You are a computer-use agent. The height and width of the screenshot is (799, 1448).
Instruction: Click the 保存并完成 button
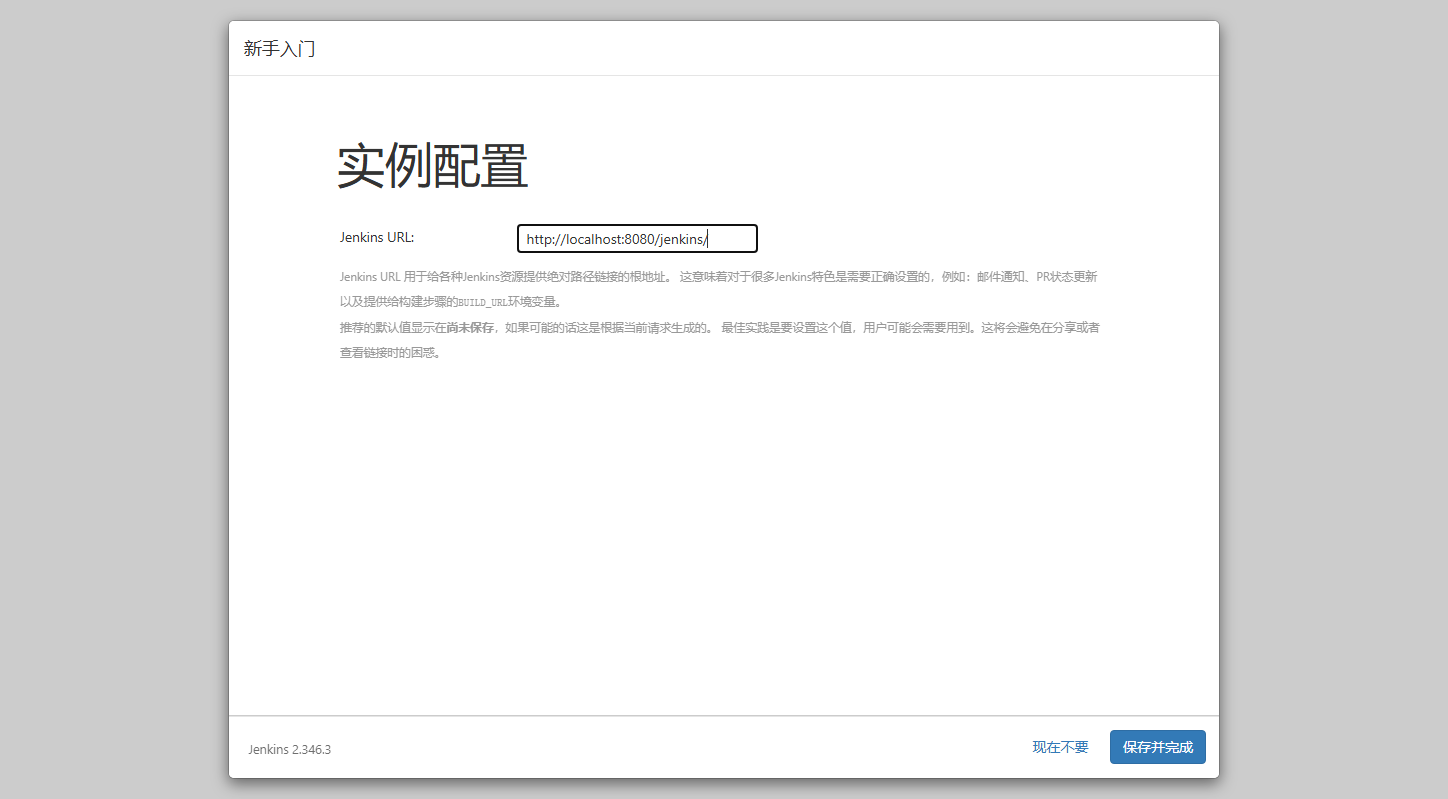(1157, 747)
